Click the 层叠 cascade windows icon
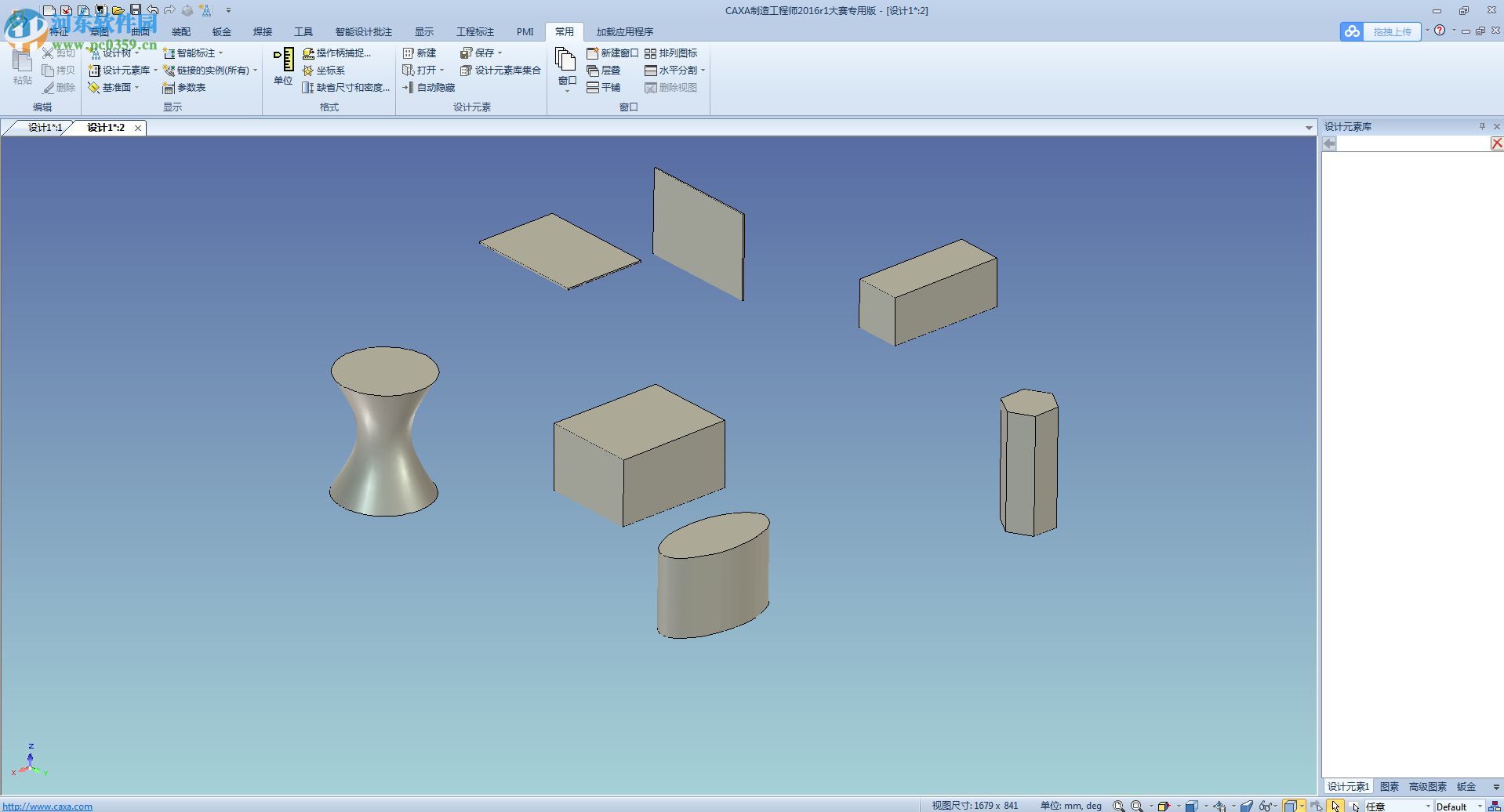This screenshot has height=812, width=1504. 593,71
